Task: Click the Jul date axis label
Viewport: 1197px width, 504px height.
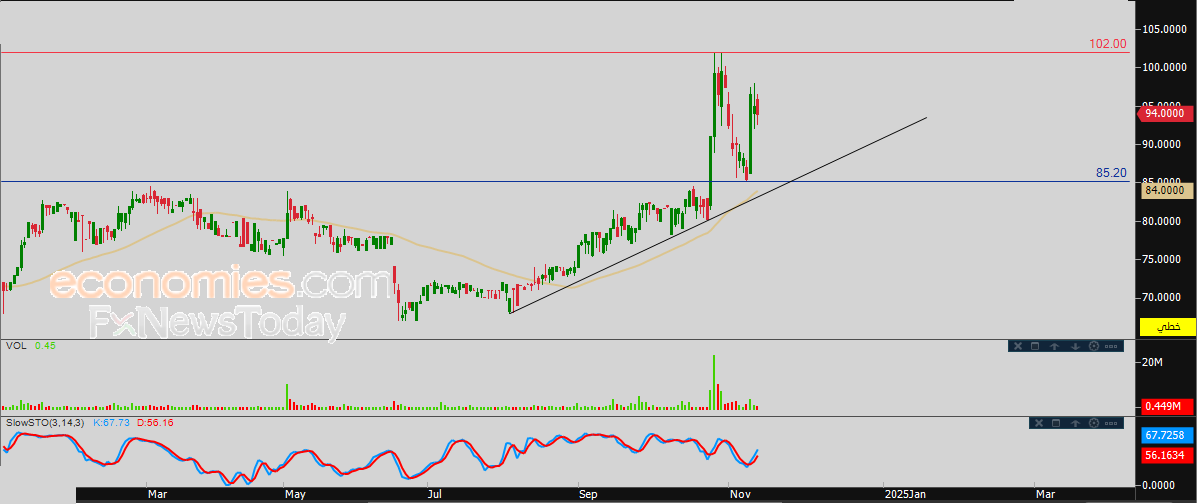Action: pyautogui.click(x=435, y=495)
